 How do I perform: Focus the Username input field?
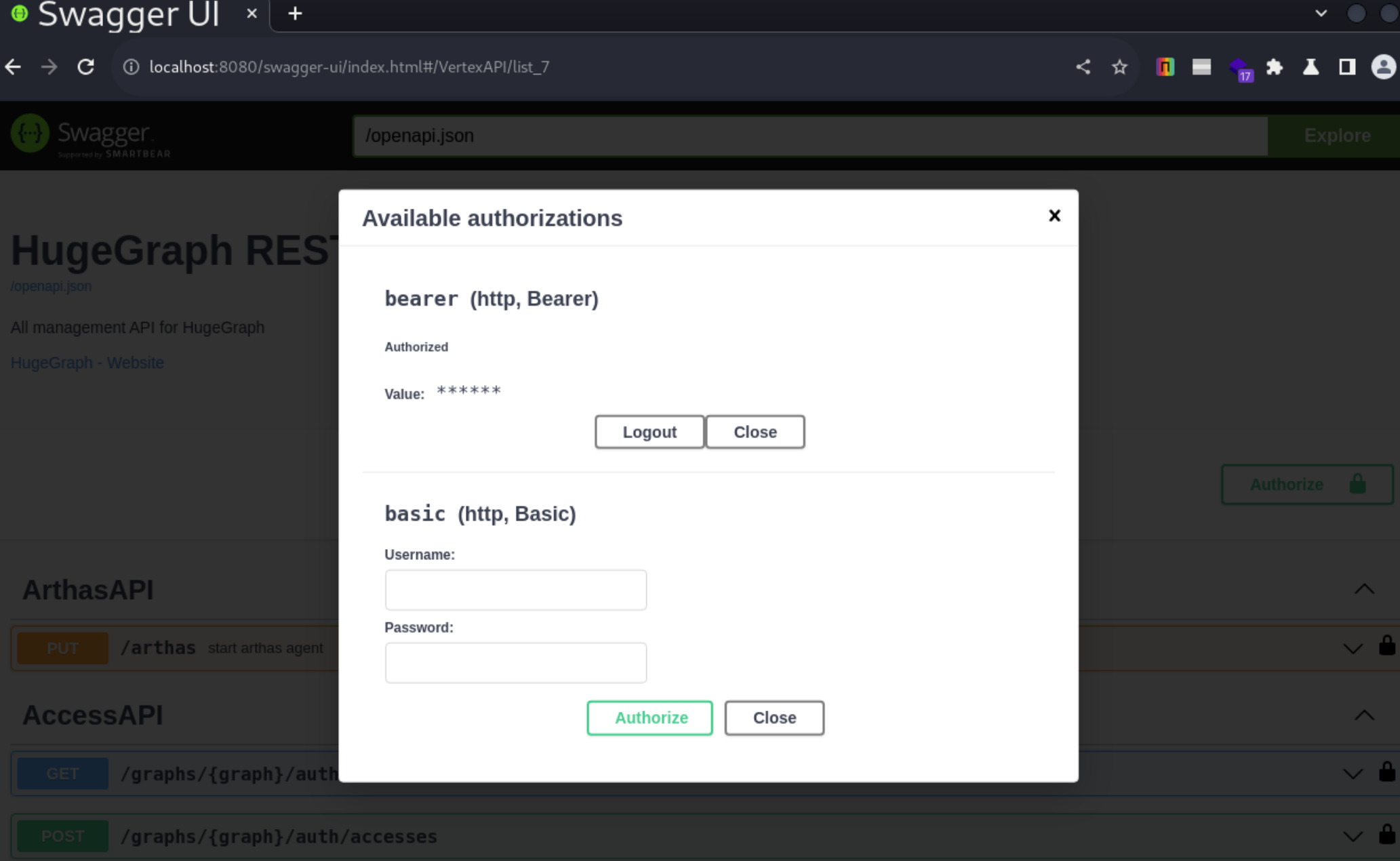point(515,590)
